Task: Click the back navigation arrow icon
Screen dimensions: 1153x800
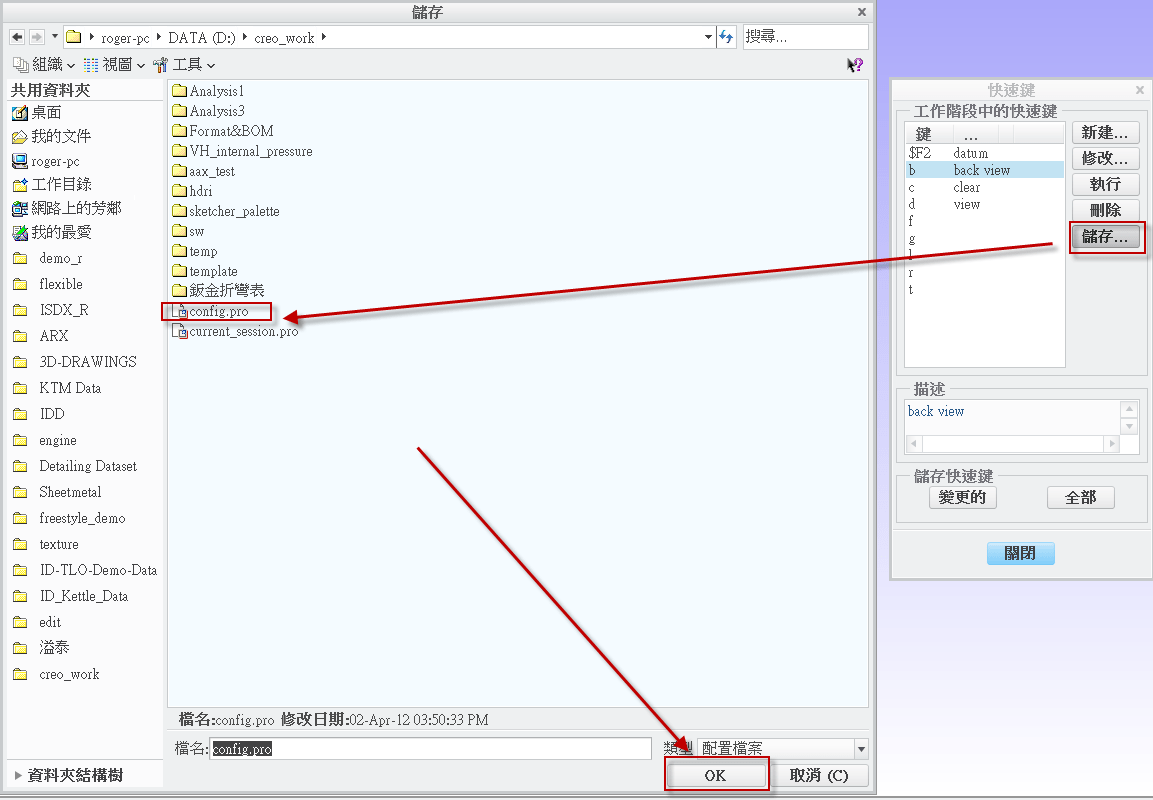Action: (x=16, y=37)
